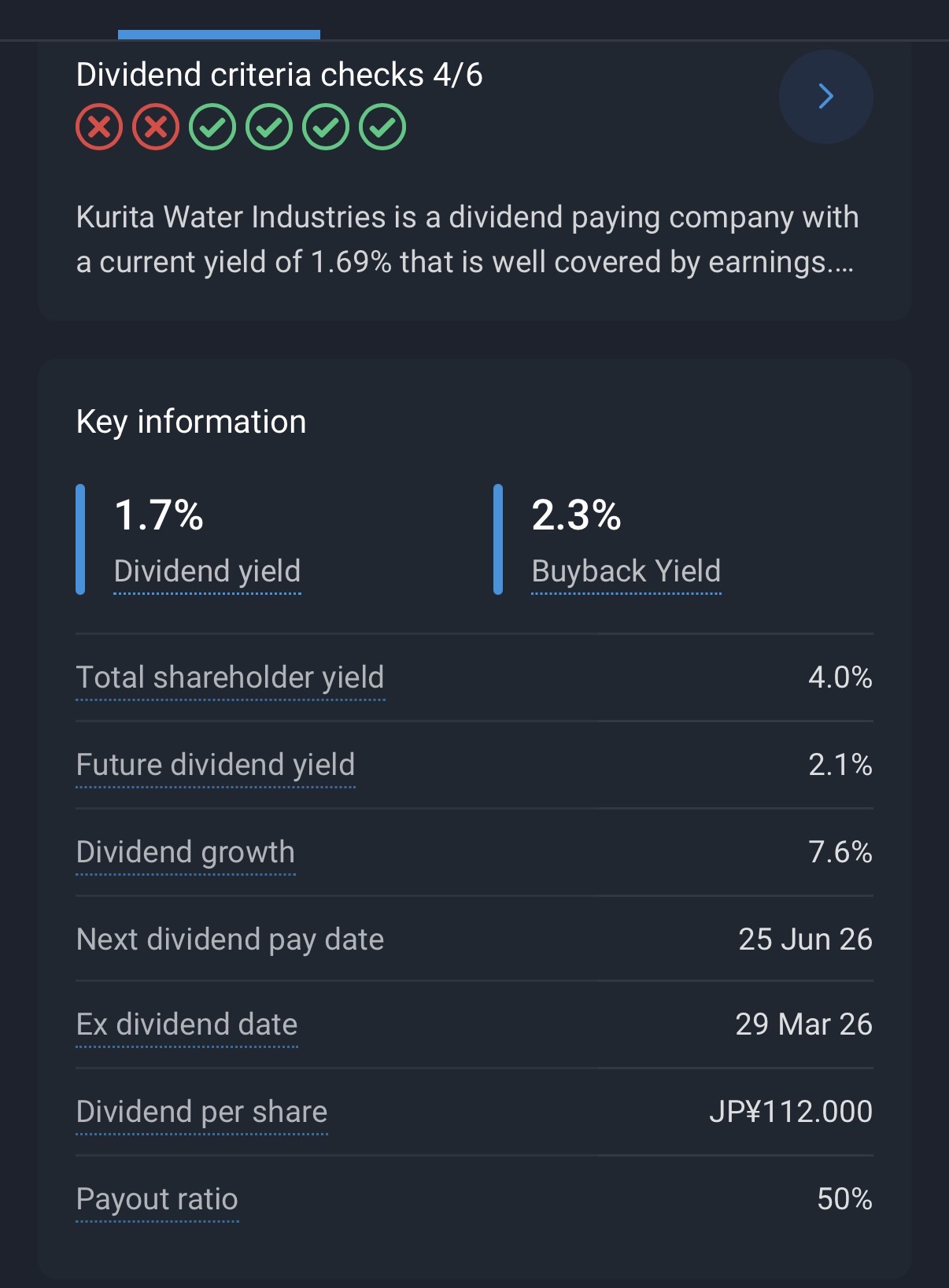The height and width of the screenshot is (1288, 949).
Task: Expand dividend criteria checks with chevron button
Action: (825, 97)
